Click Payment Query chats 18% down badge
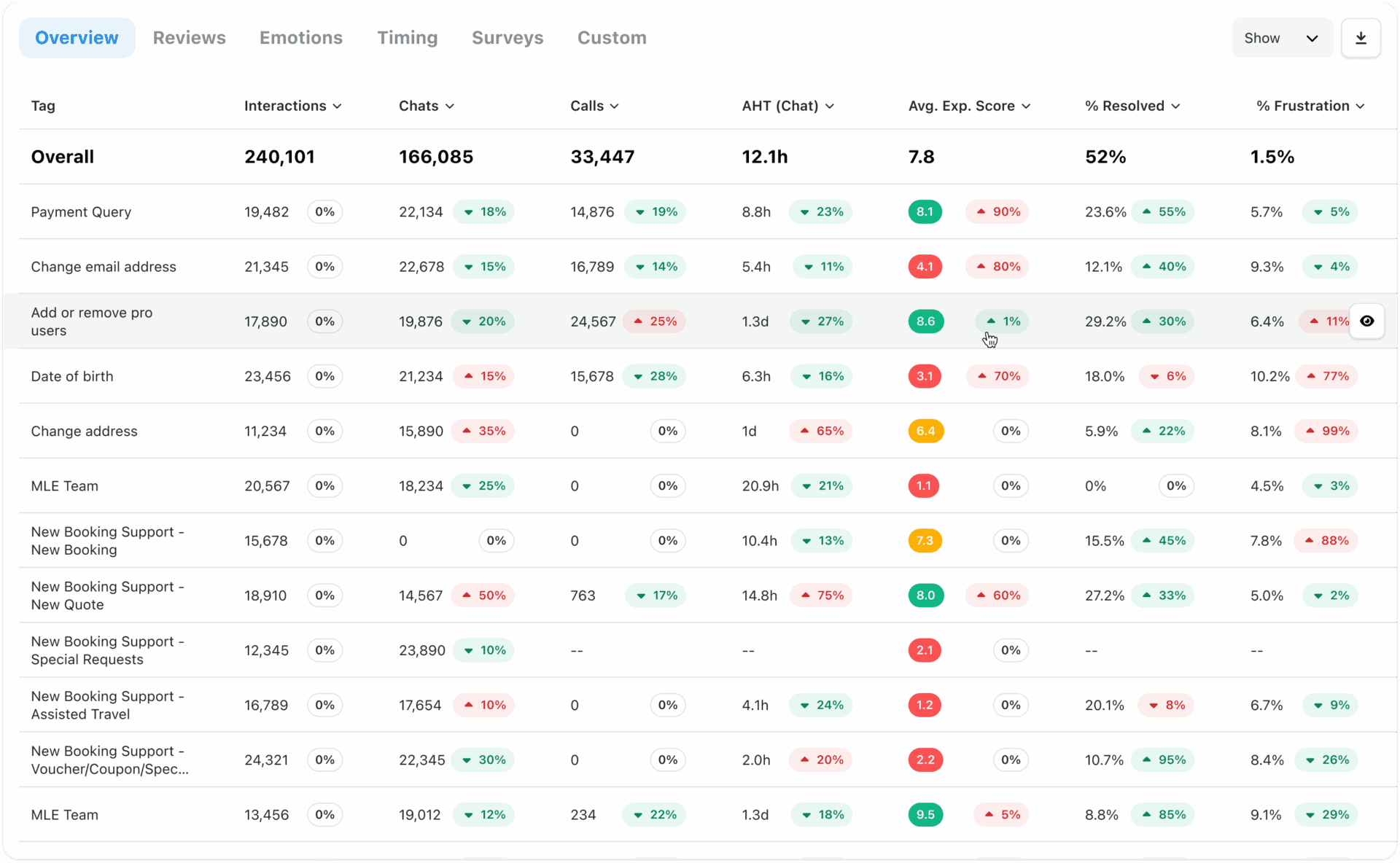Image resolution: width=1400 pixels, height=863 pixels. pos(483,212)
